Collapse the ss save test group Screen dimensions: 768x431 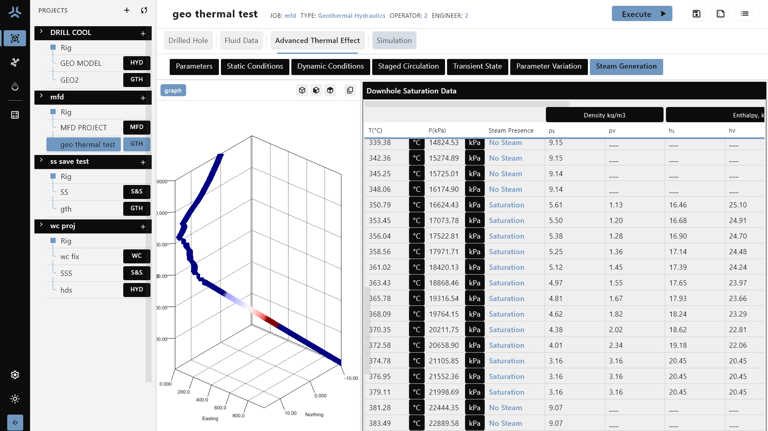(41, 161)
